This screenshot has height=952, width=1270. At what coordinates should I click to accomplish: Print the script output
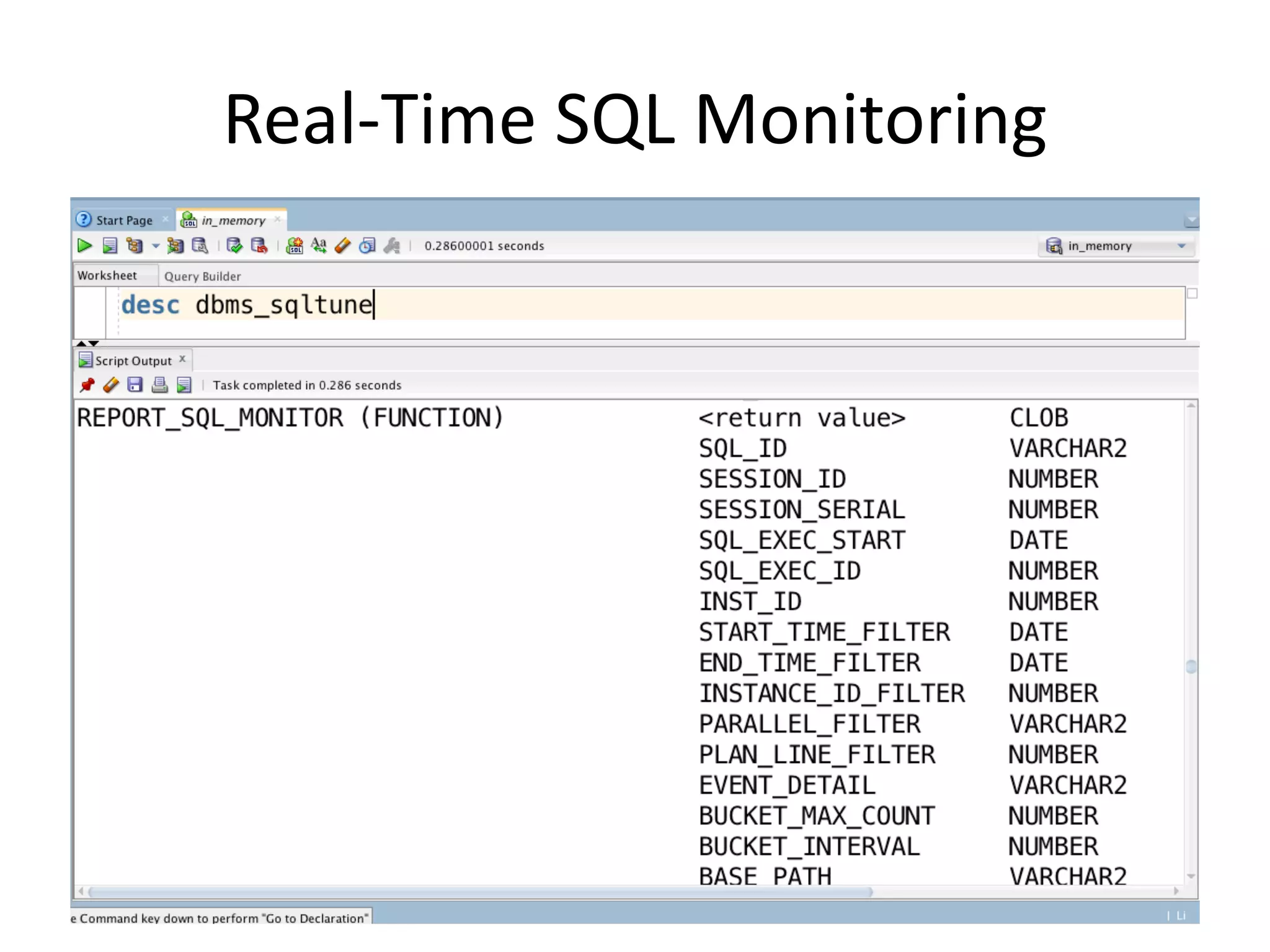tap(159, 385)
